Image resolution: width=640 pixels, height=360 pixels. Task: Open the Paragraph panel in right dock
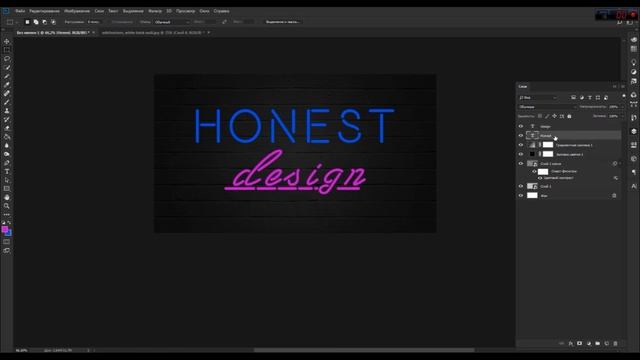pyautogui.click(x=633, y=172)
